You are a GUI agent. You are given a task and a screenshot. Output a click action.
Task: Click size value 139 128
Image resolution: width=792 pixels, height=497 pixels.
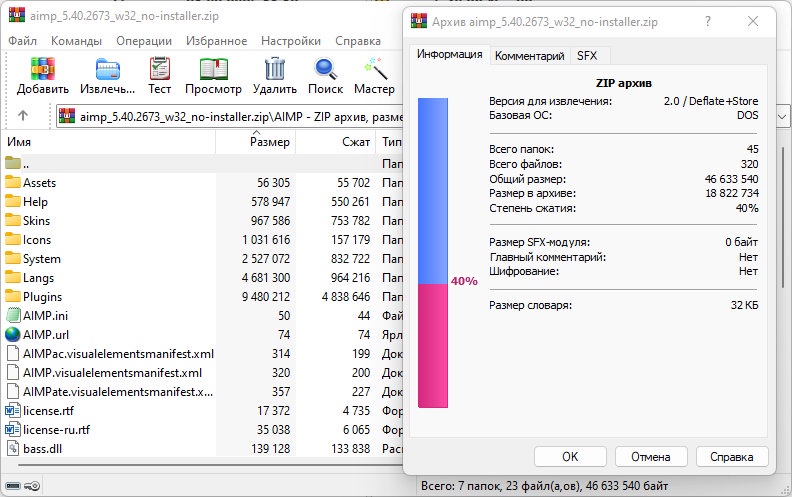pos(270,449)
